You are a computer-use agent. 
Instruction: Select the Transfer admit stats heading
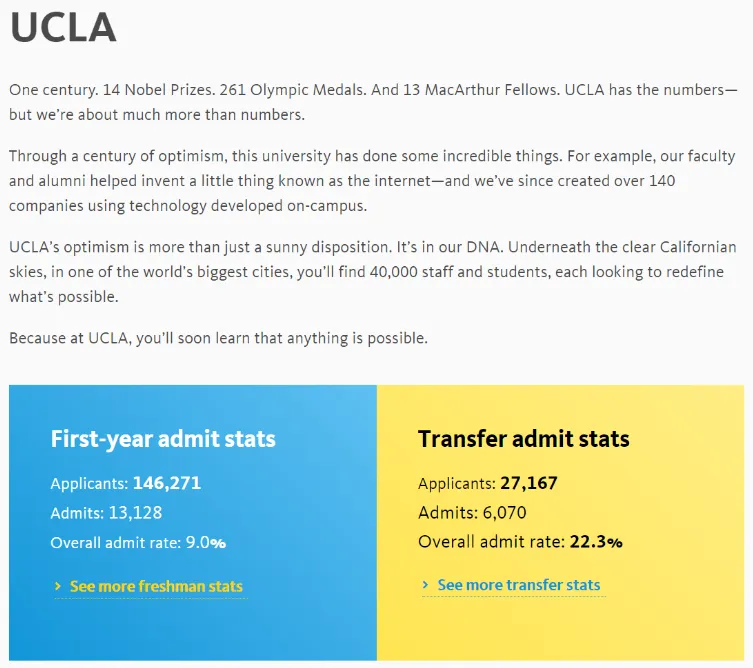(x=523, y=439)
